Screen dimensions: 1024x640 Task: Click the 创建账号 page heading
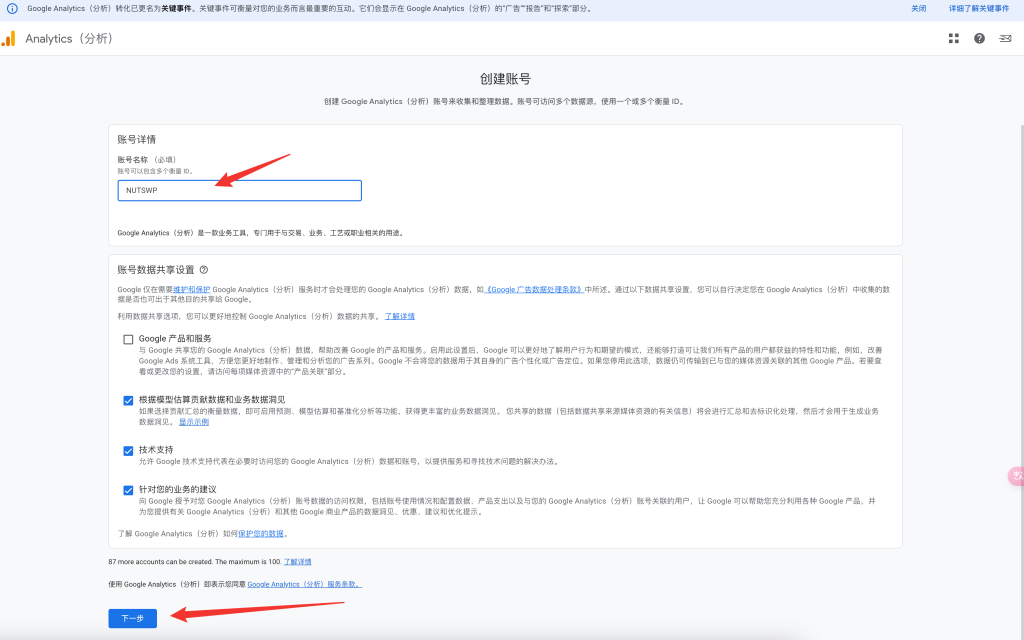(505, 79)
